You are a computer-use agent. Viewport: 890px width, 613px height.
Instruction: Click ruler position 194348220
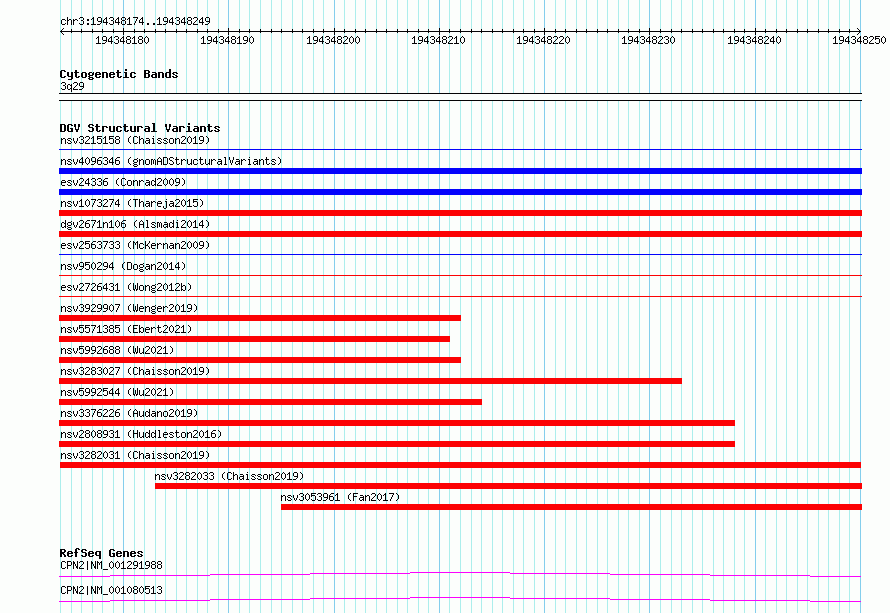pos(543,40)
